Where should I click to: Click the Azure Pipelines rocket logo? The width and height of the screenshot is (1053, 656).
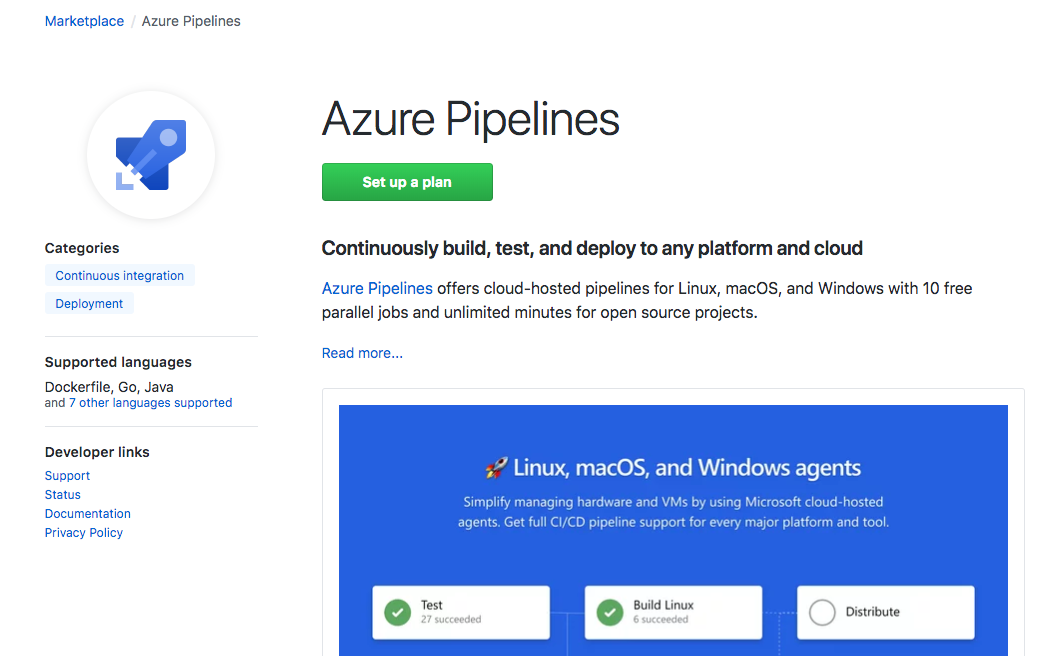click(151, 156)
